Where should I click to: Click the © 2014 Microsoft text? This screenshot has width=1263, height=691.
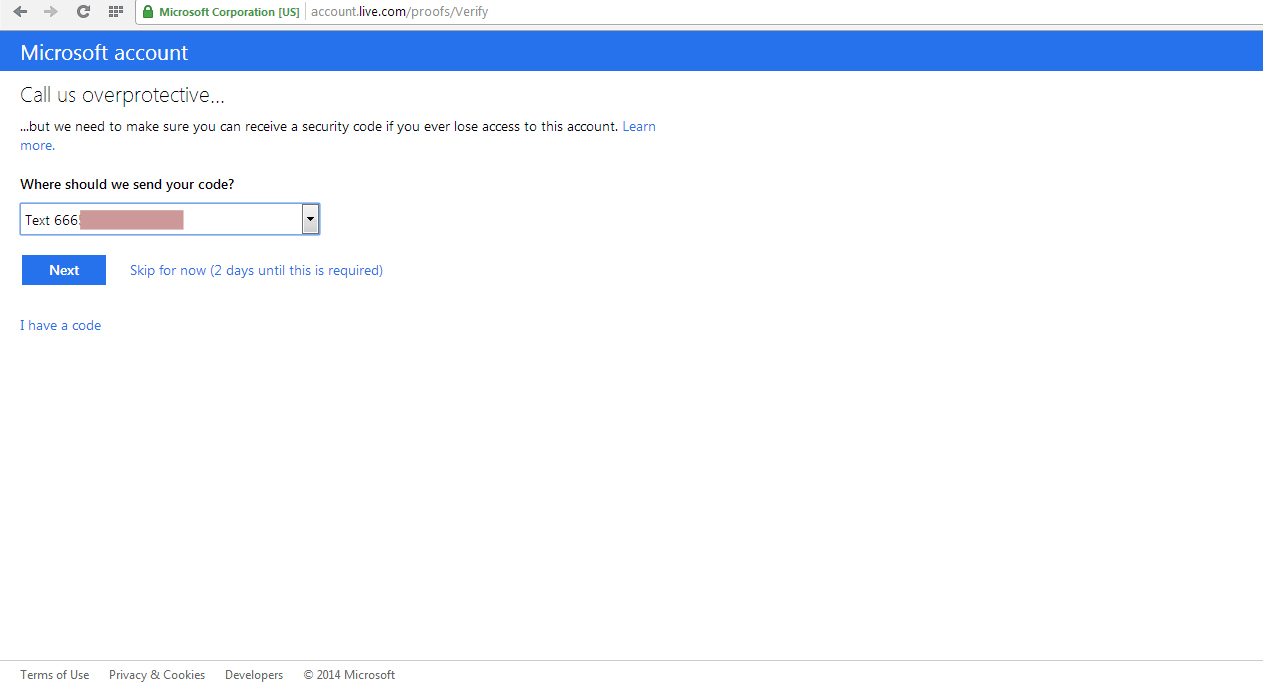click(x=349, y=675)
